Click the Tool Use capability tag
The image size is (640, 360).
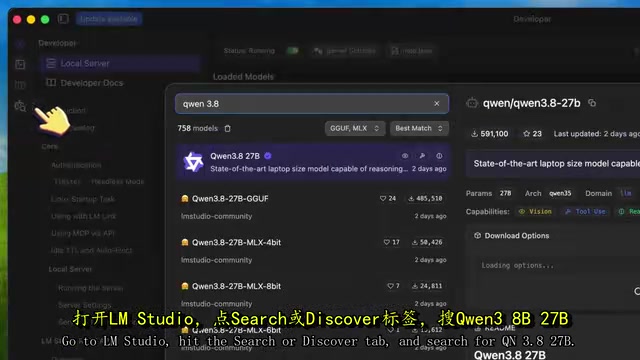pyautogui.click(x=585, y=211)
